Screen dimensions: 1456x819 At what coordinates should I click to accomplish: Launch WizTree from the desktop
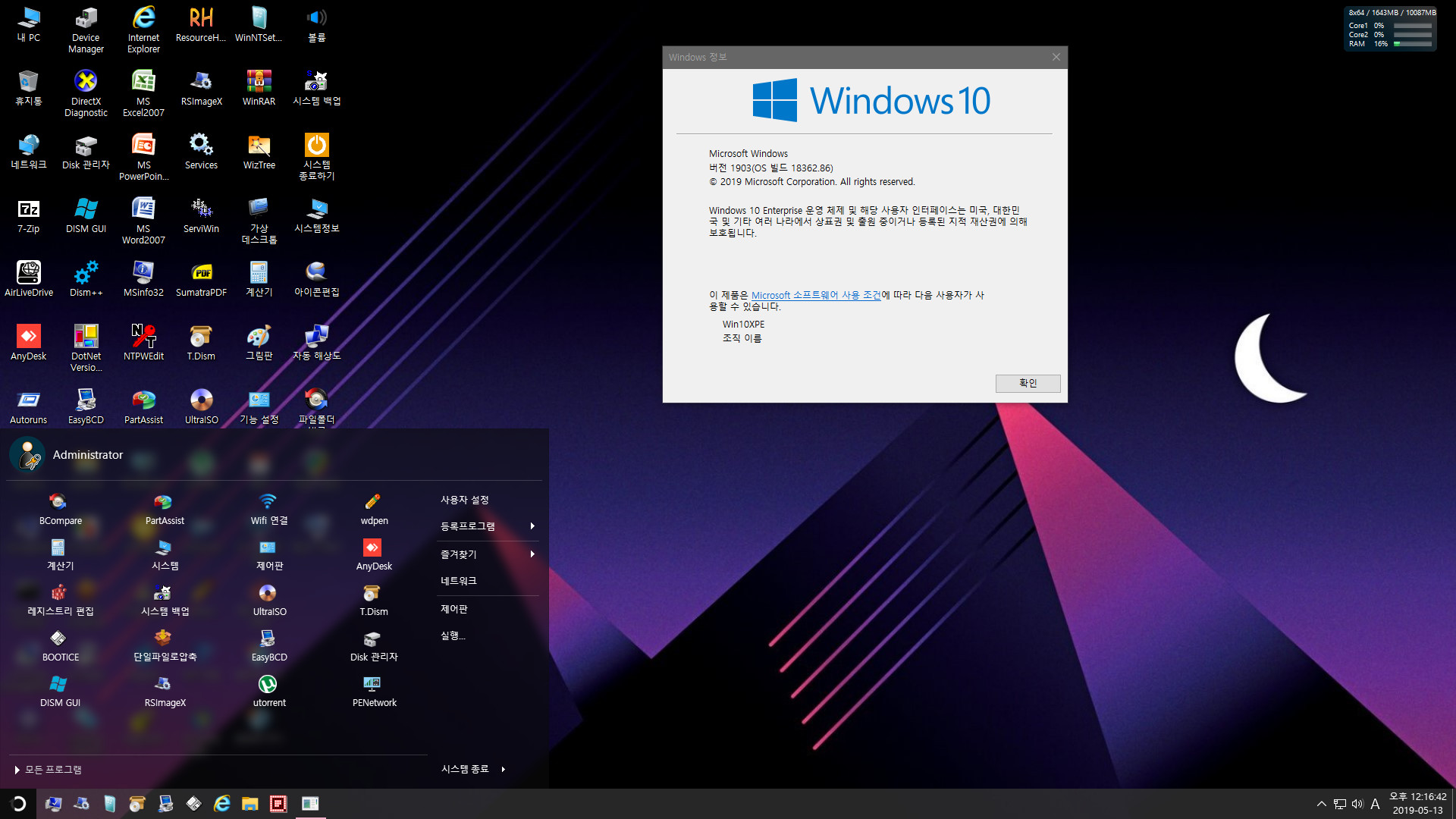(259, 152)
